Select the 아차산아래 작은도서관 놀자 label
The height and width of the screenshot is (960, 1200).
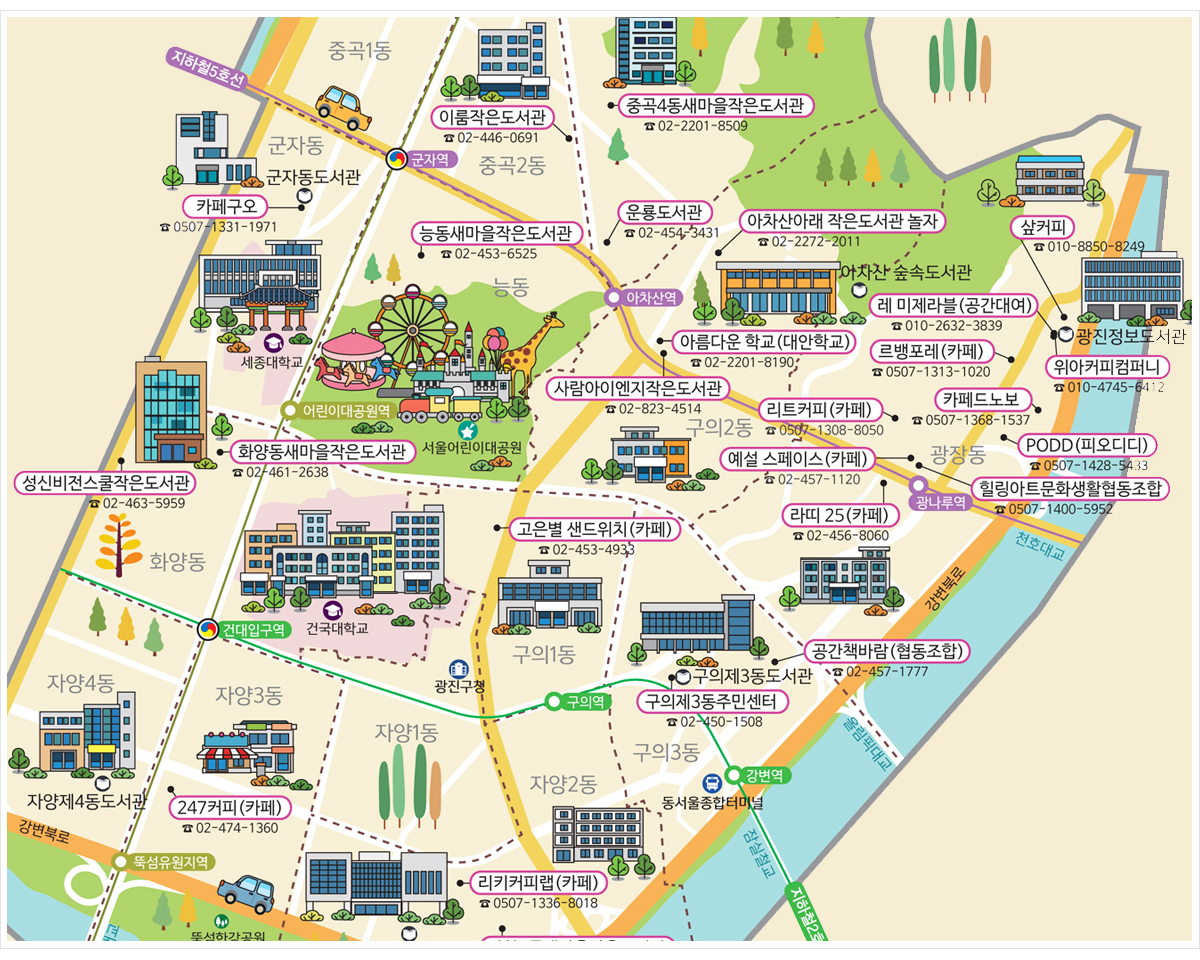[x=841, y=220]
